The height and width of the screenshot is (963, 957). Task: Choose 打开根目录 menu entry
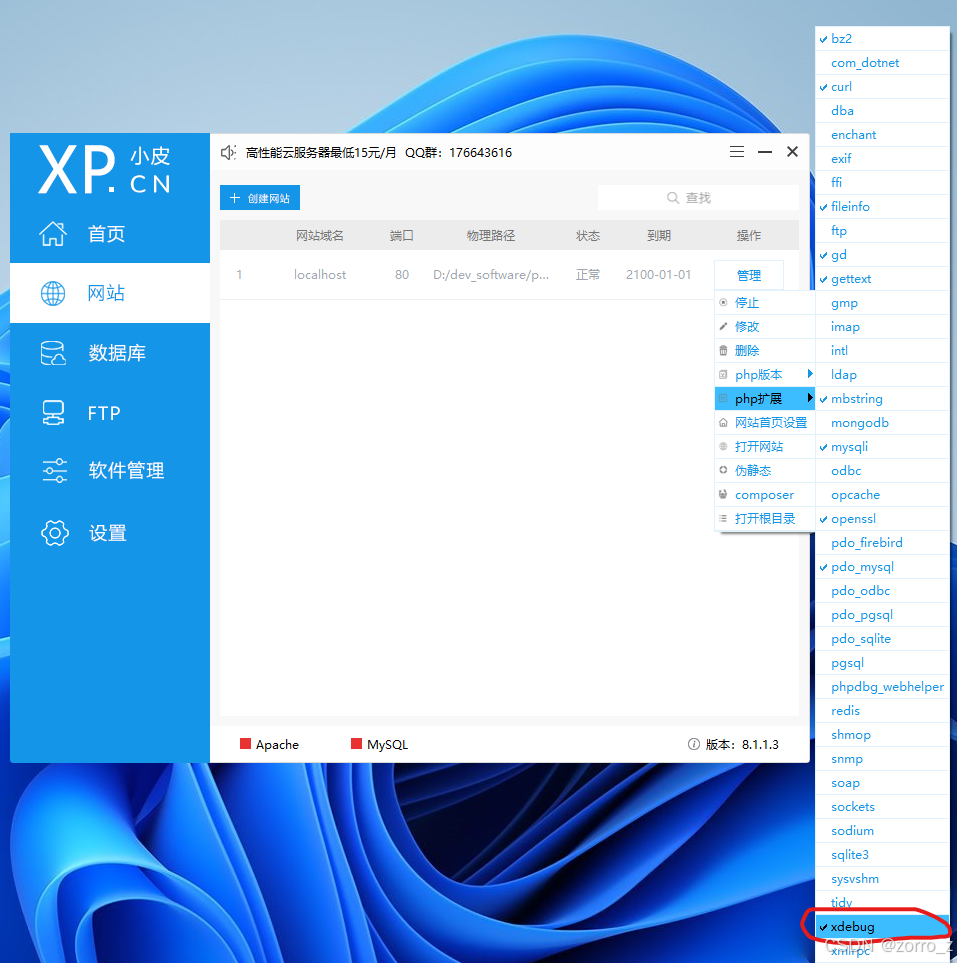[x=765, y=518]
